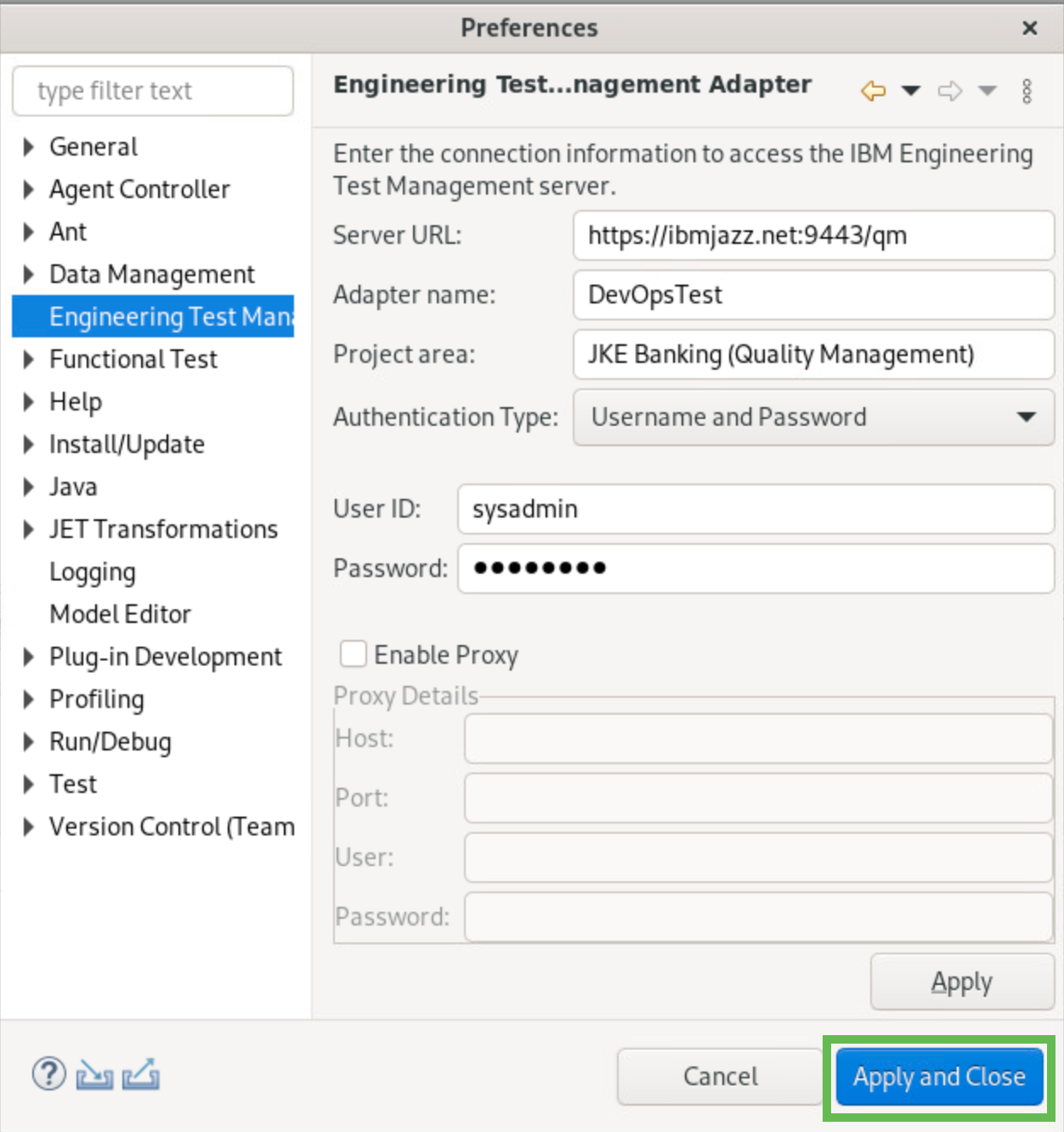The image size is (1064, 1132).
Task: Select the Logging preferences page
Action: pos(93,572)
